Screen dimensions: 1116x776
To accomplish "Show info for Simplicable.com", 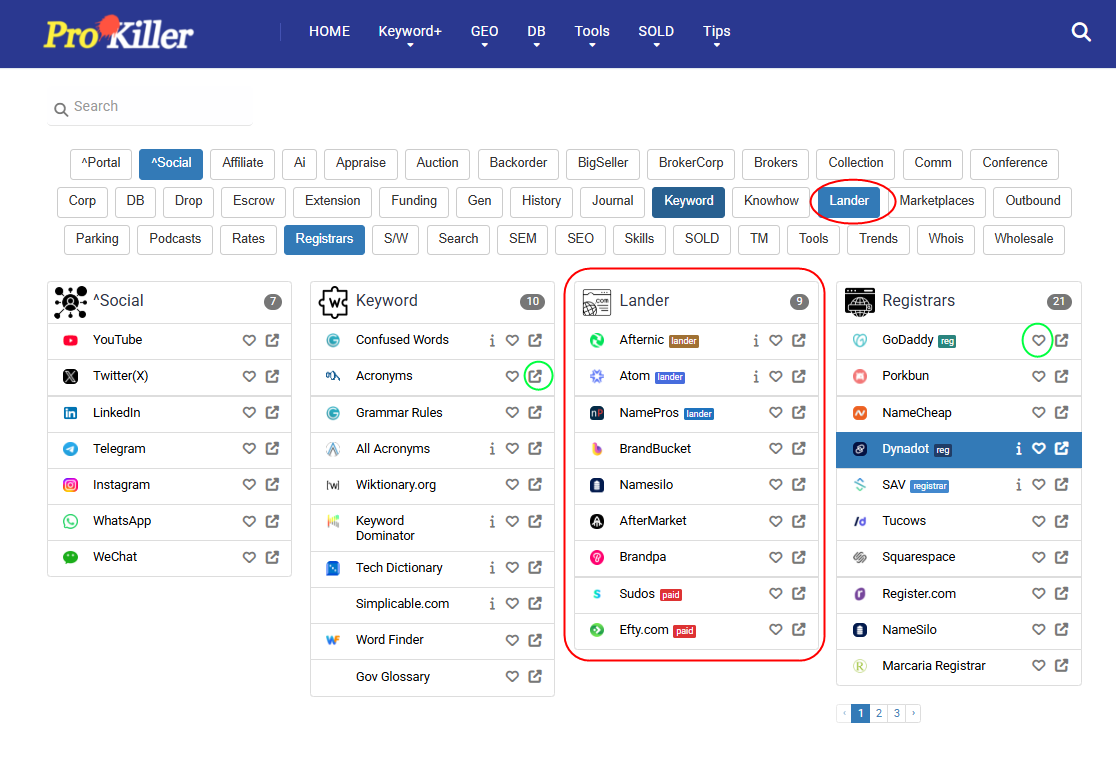I will (x=492, y=604).
